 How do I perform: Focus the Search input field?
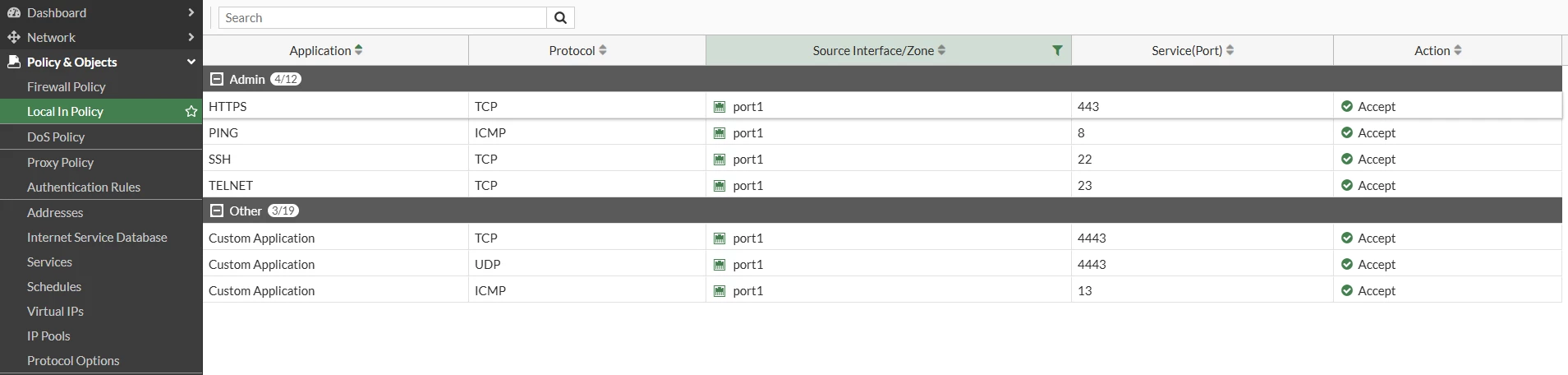pos(383,18)
